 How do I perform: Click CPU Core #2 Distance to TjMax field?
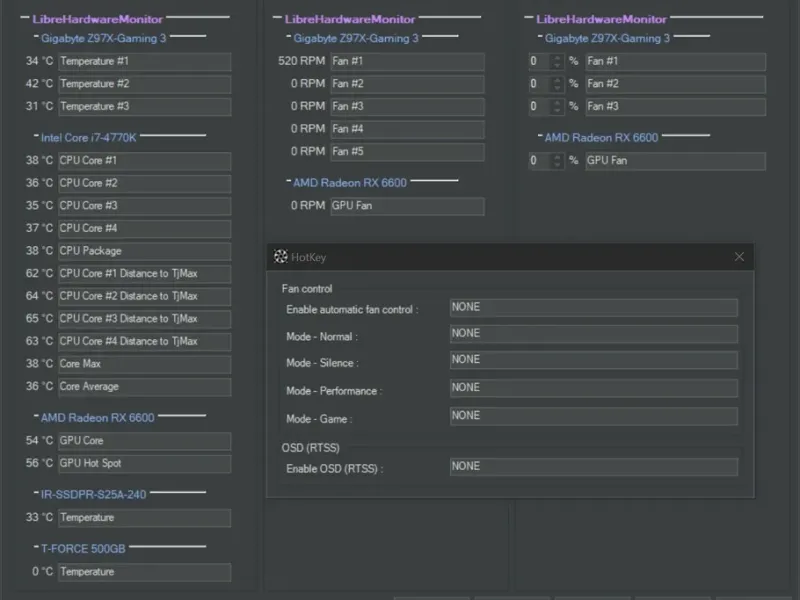tap(144, 296)
